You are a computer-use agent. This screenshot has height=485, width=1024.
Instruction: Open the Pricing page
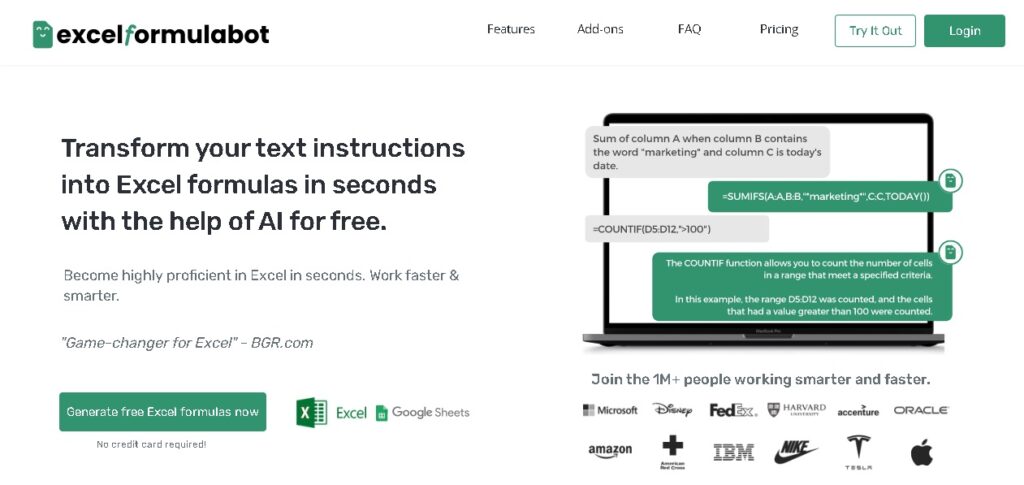point(779,29)
